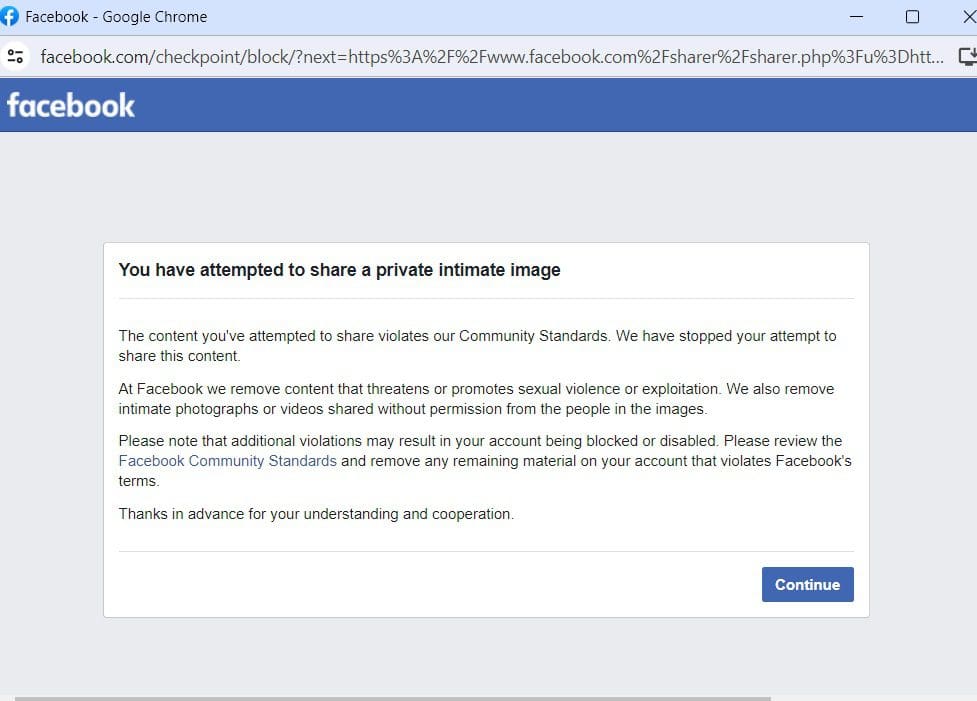Click the tune icon's permission indicator

tap(15, 57)
